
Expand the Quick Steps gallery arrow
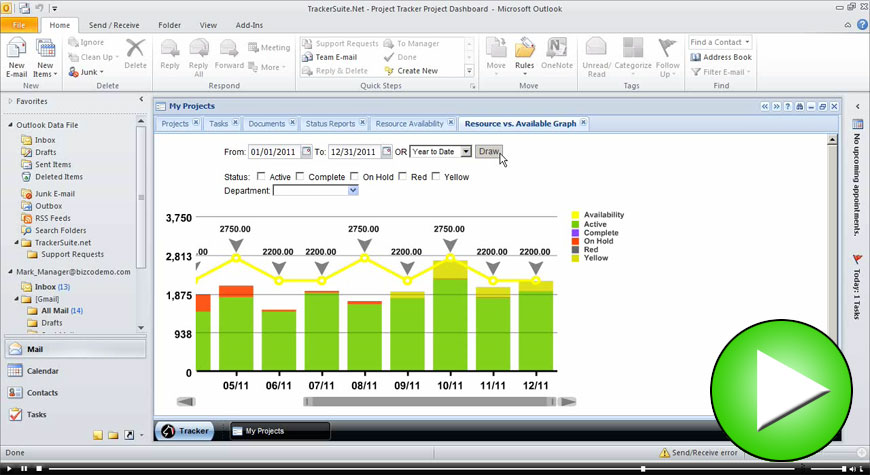pos(469,71)
